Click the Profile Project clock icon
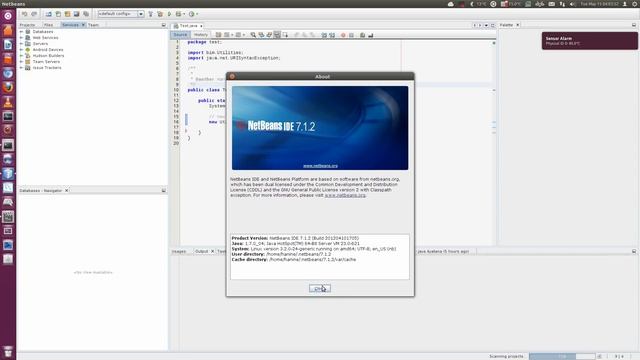Viewport: 640px width, 360px height. point(191,14)
